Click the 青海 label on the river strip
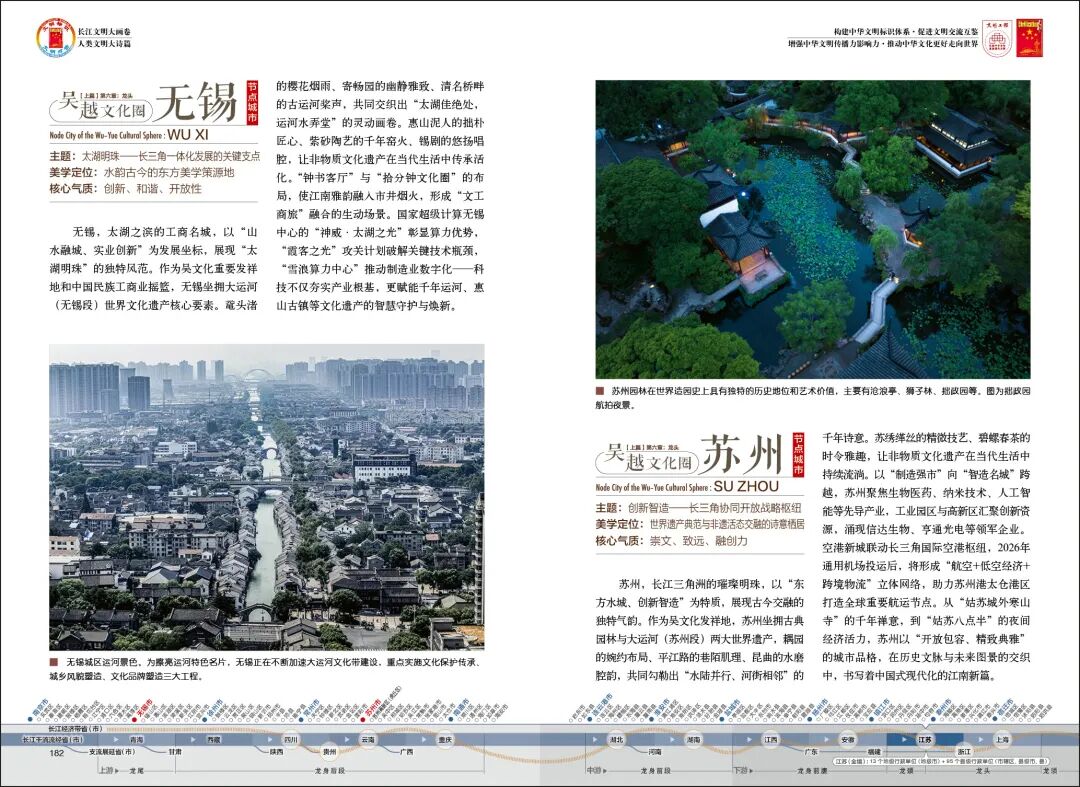Image resolution: width=1080 pixels, height=787 pixels. coord(136,740)
